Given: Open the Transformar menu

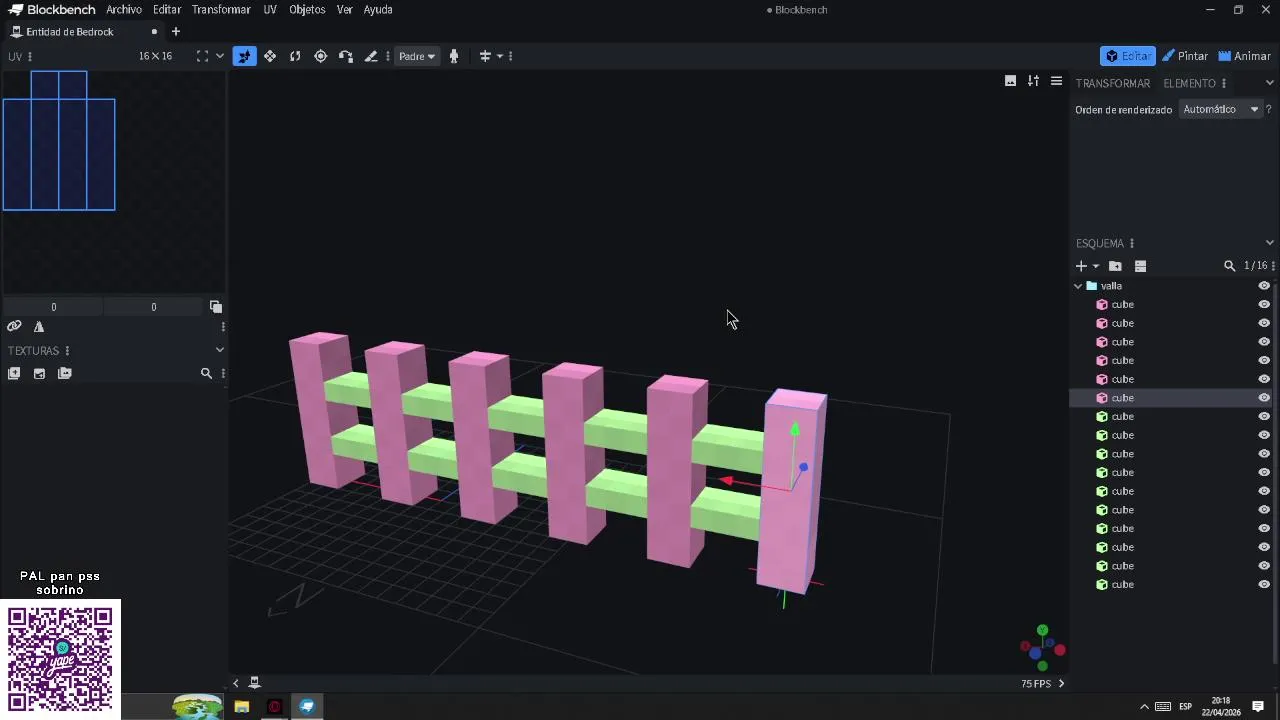Looking at the screenshot, I should [x=221, y=10].
